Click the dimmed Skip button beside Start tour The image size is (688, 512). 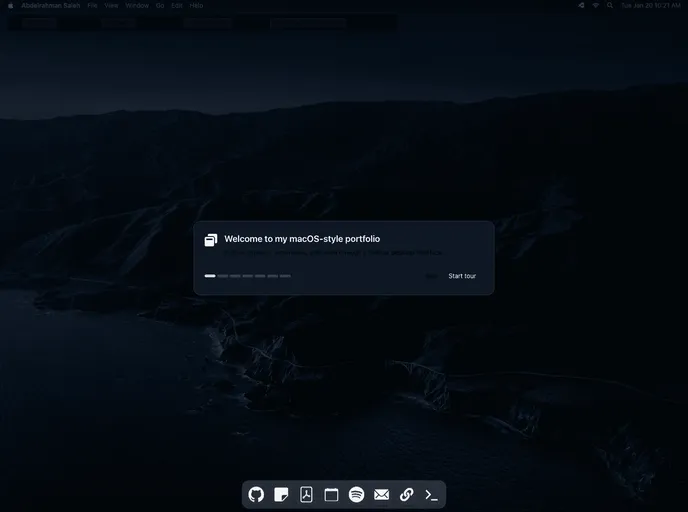(431, 276)
